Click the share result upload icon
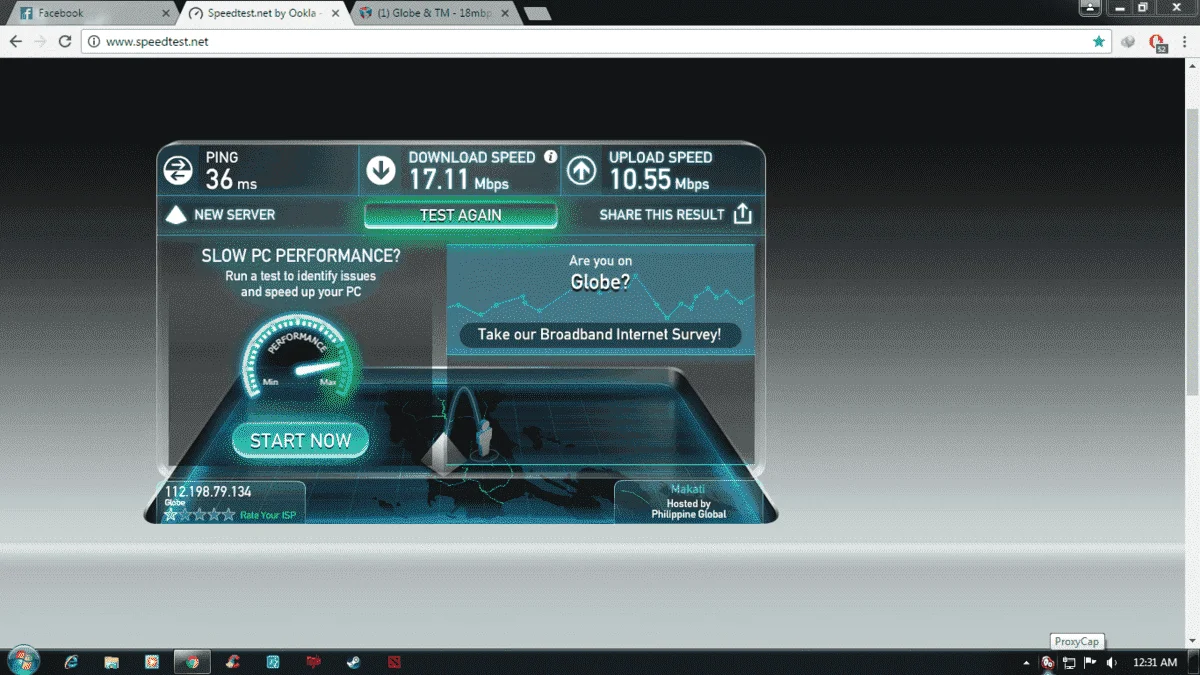The height and width of the screenshot is (675, 1200). 741,214
